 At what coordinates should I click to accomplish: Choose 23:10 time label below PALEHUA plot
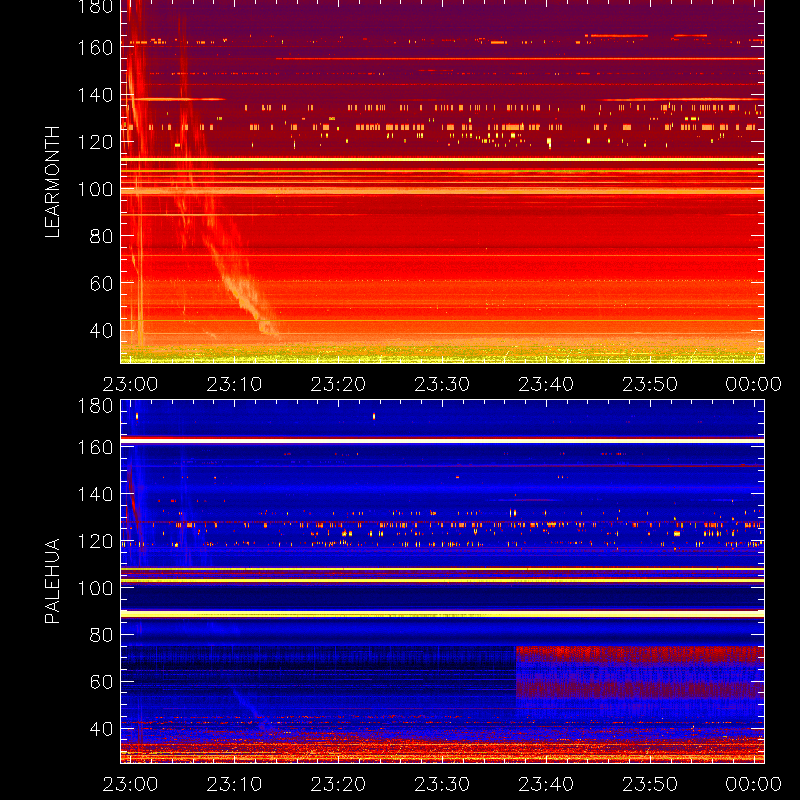[234, 784]
